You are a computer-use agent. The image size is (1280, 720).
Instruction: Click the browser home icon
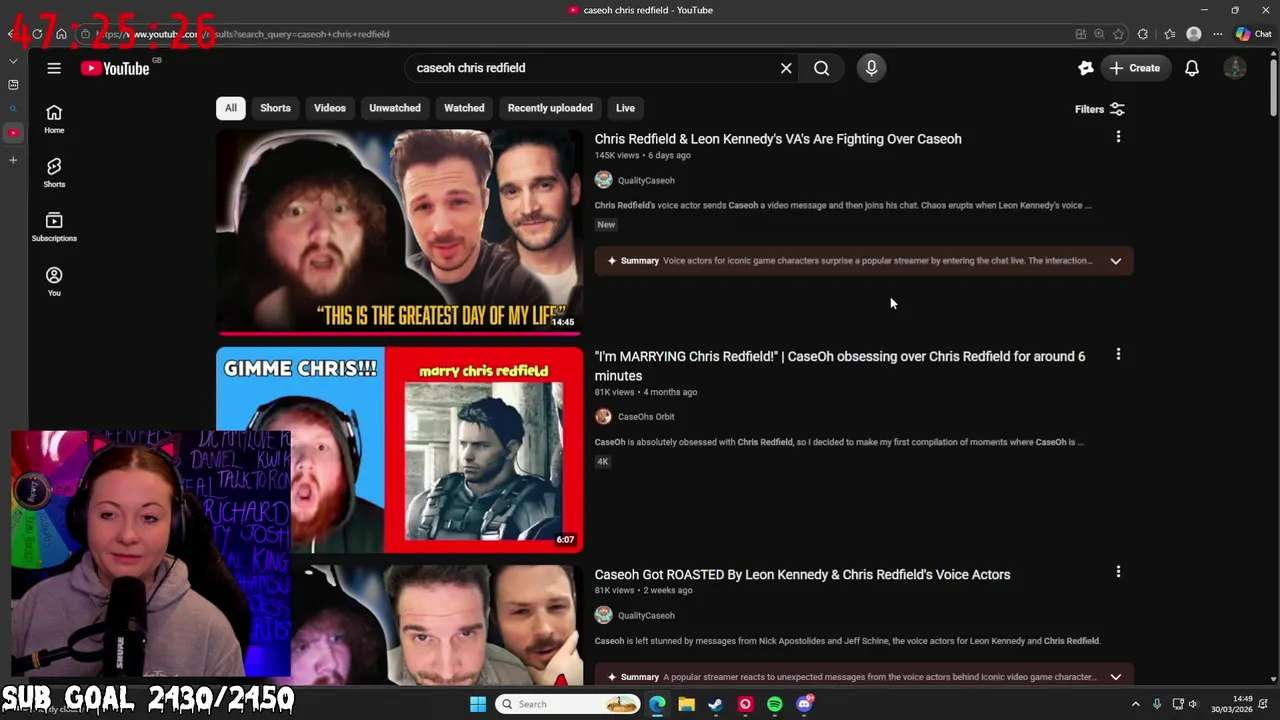click(61, 34)
